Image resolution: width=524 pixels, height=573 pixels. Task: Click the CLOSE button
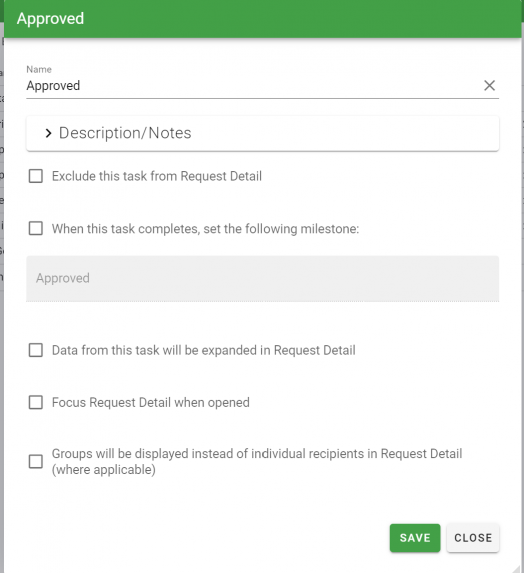point(473,538)
